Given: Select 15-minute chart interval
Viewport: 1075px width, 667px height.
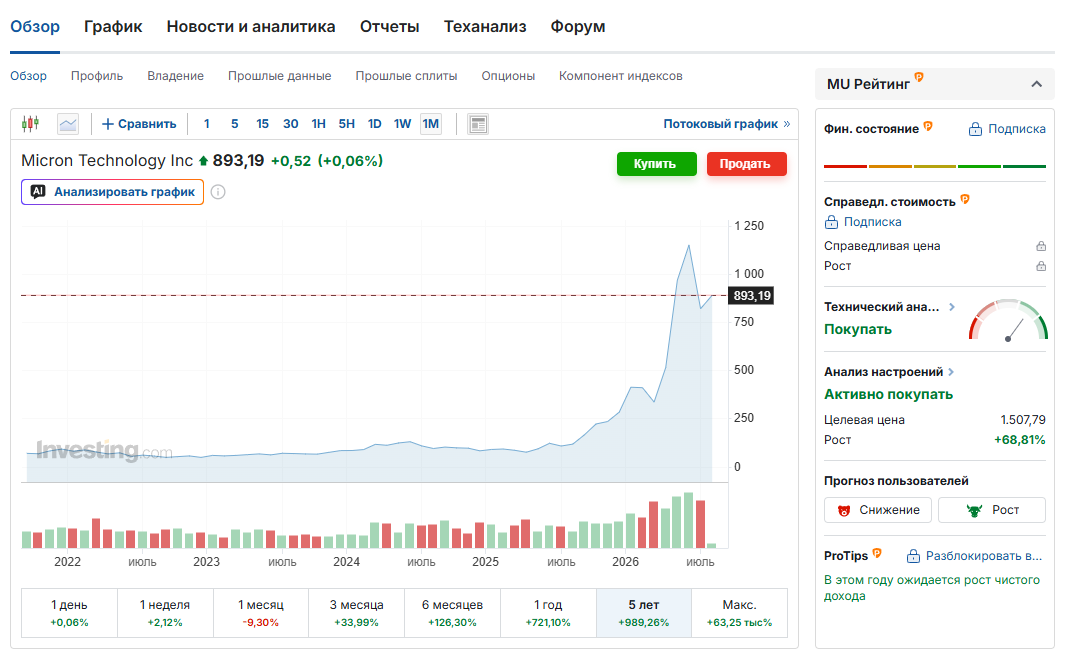Looking at the screenshot, I should pyautogui.click(x=263, y=124).
